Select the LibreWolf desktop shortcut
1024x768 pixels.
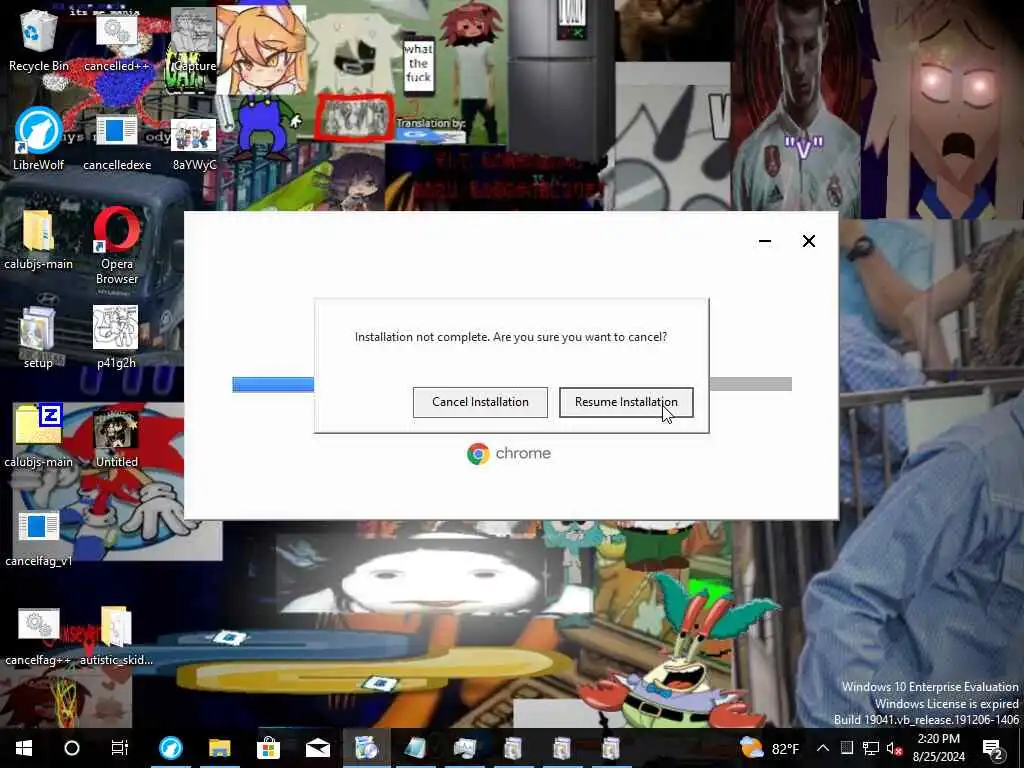[39, 139]
